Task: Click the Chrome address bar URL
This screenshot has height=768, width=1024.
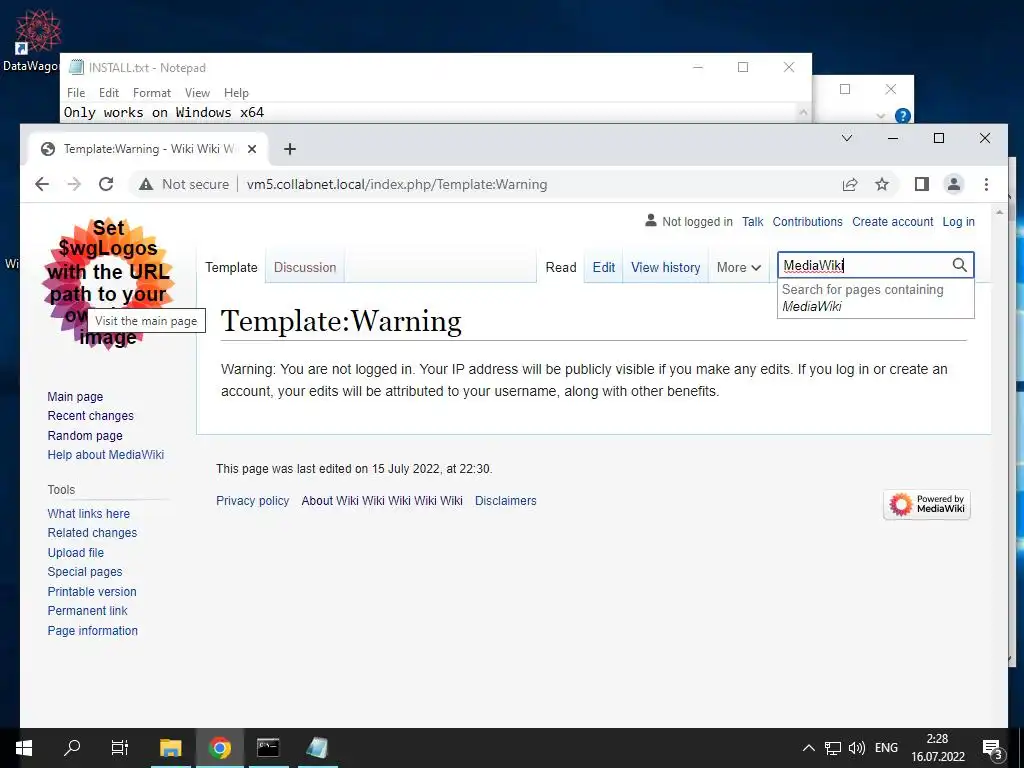Action: coord(396,184)
